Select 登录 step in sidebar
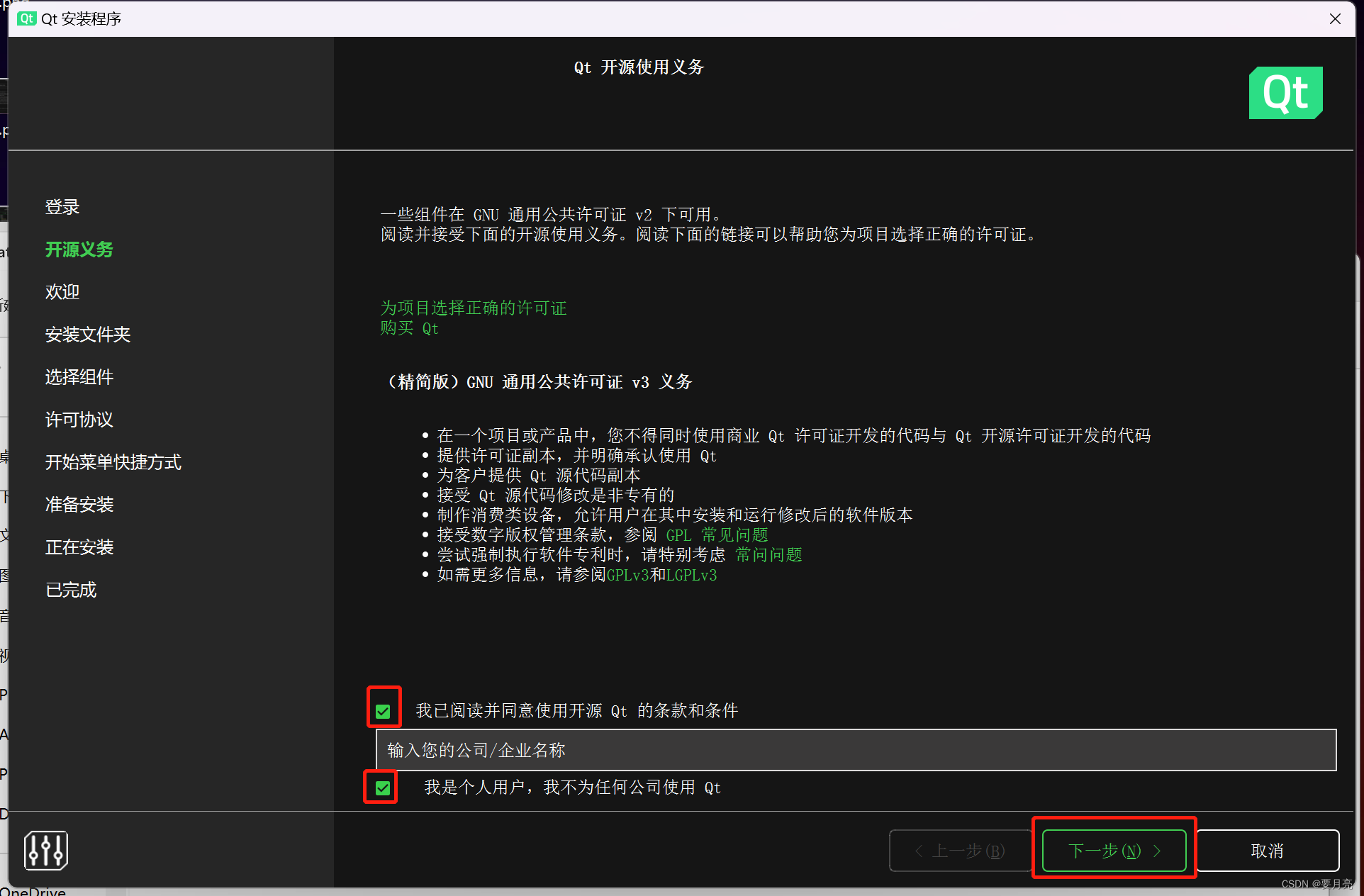Viewport: 1364px width, 896px height. [62, 207]
